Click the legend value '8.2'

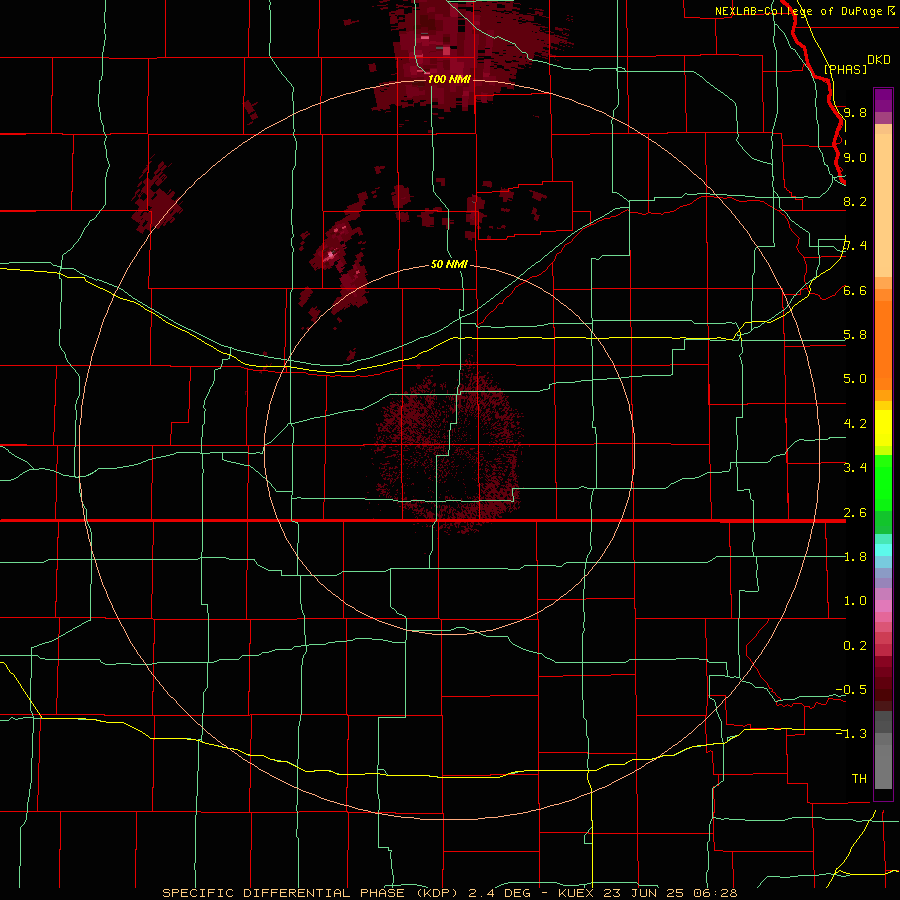855,201
